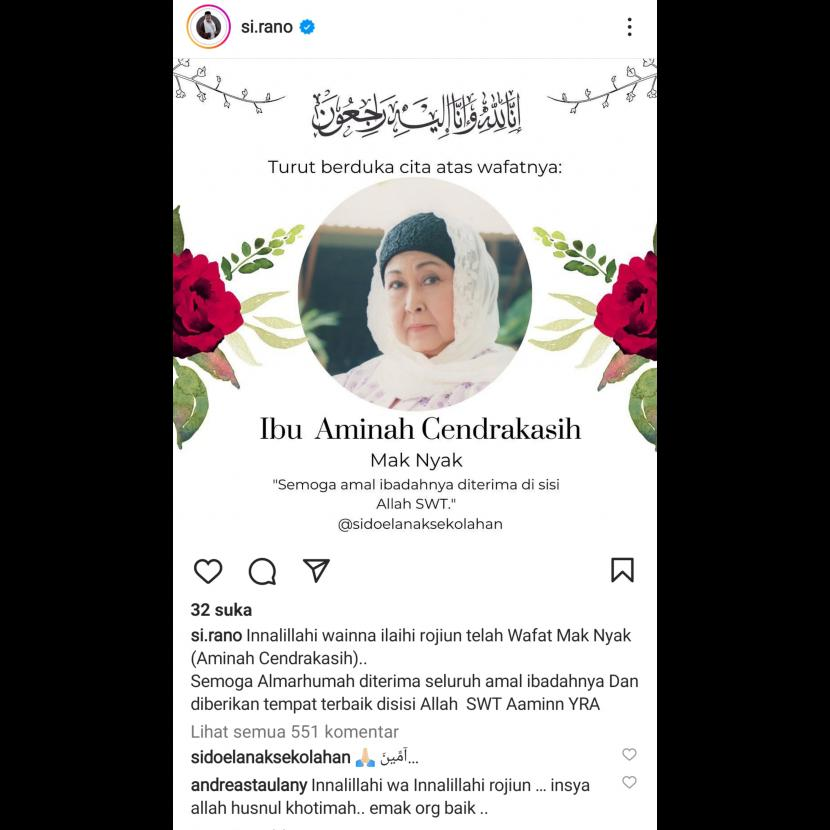Like the sidoelanaksekolahan comment
The height and width of the screenshot is (830, 830).
click(x=629, y=754)
